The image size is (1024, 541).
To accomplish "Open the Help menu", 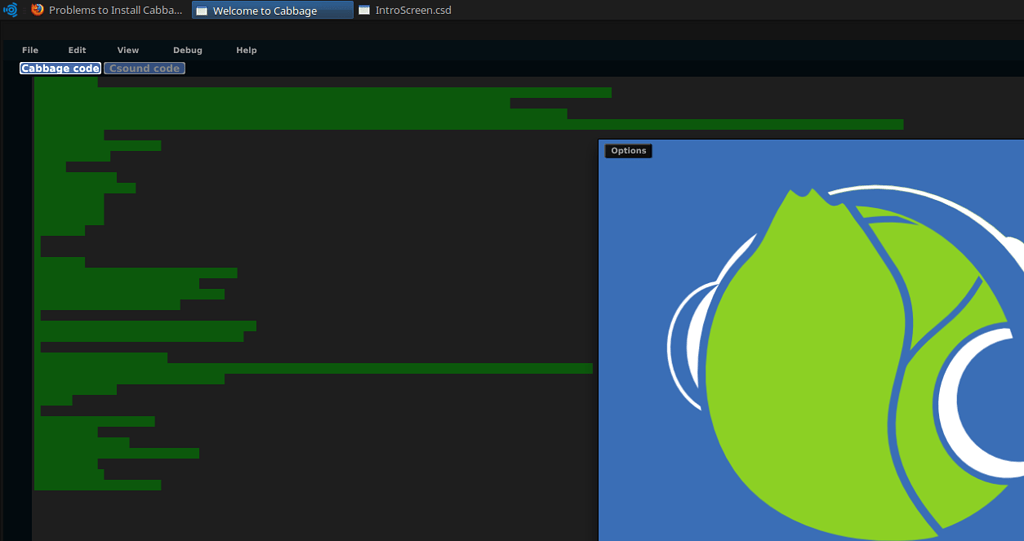I will 246,50.
